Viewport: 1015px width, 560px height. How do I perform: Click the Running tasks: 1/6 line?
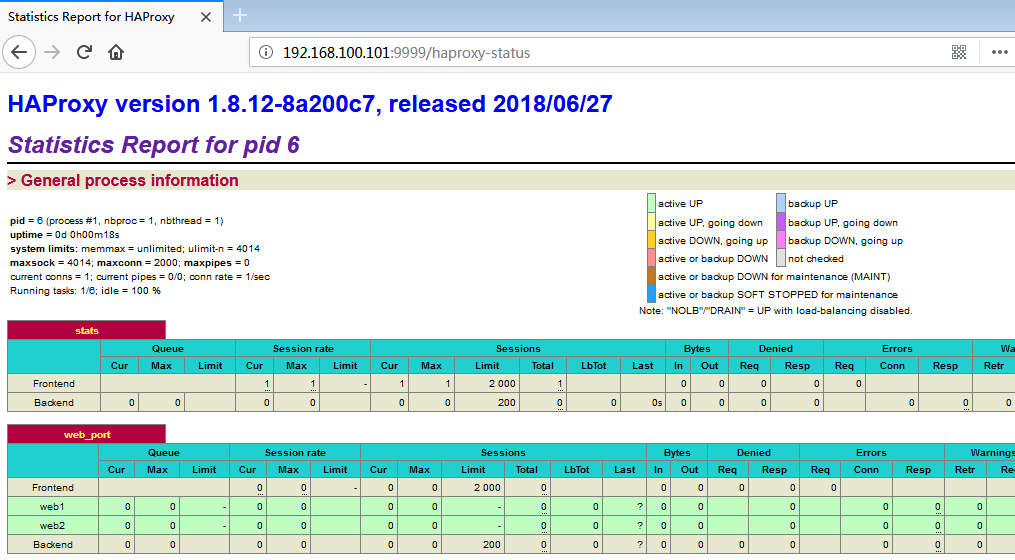pos(85,291)
